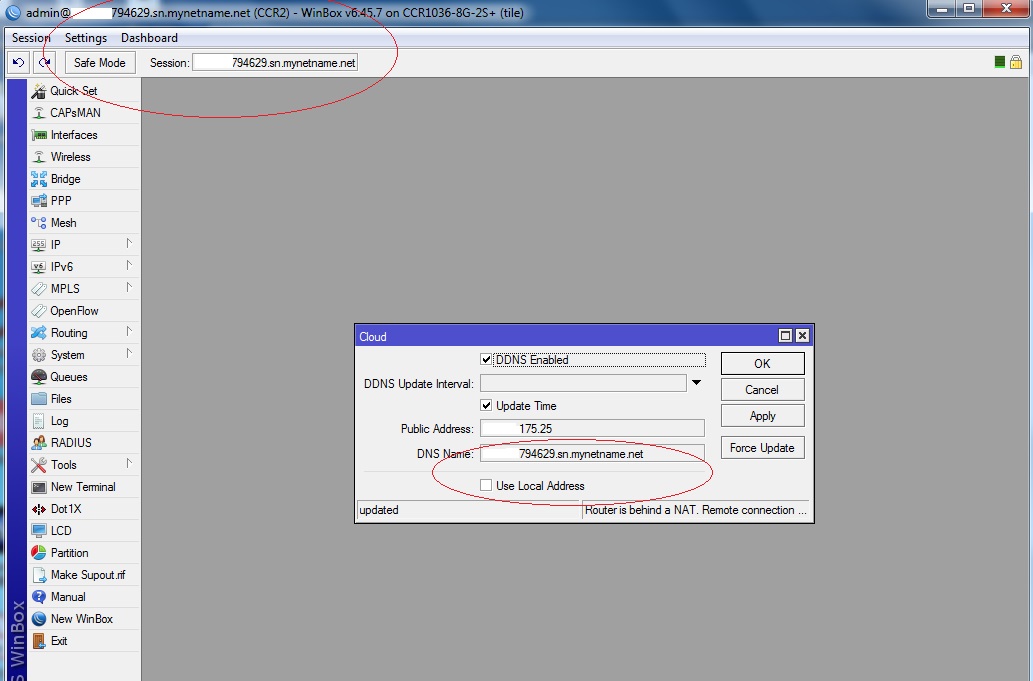Open the Dashboard menu
The image size is (1033, 681).
[x=150, y=38]
